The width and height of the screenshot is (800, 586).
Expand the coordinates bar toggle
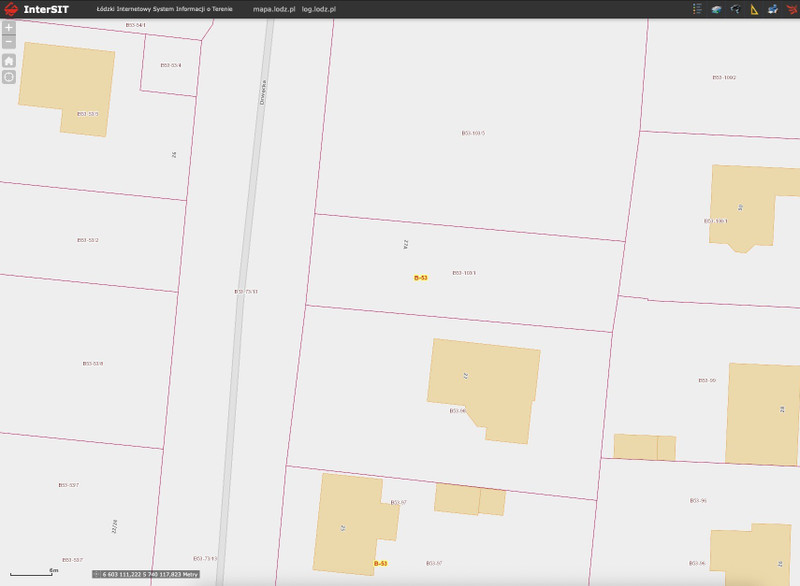pos(97,574)
